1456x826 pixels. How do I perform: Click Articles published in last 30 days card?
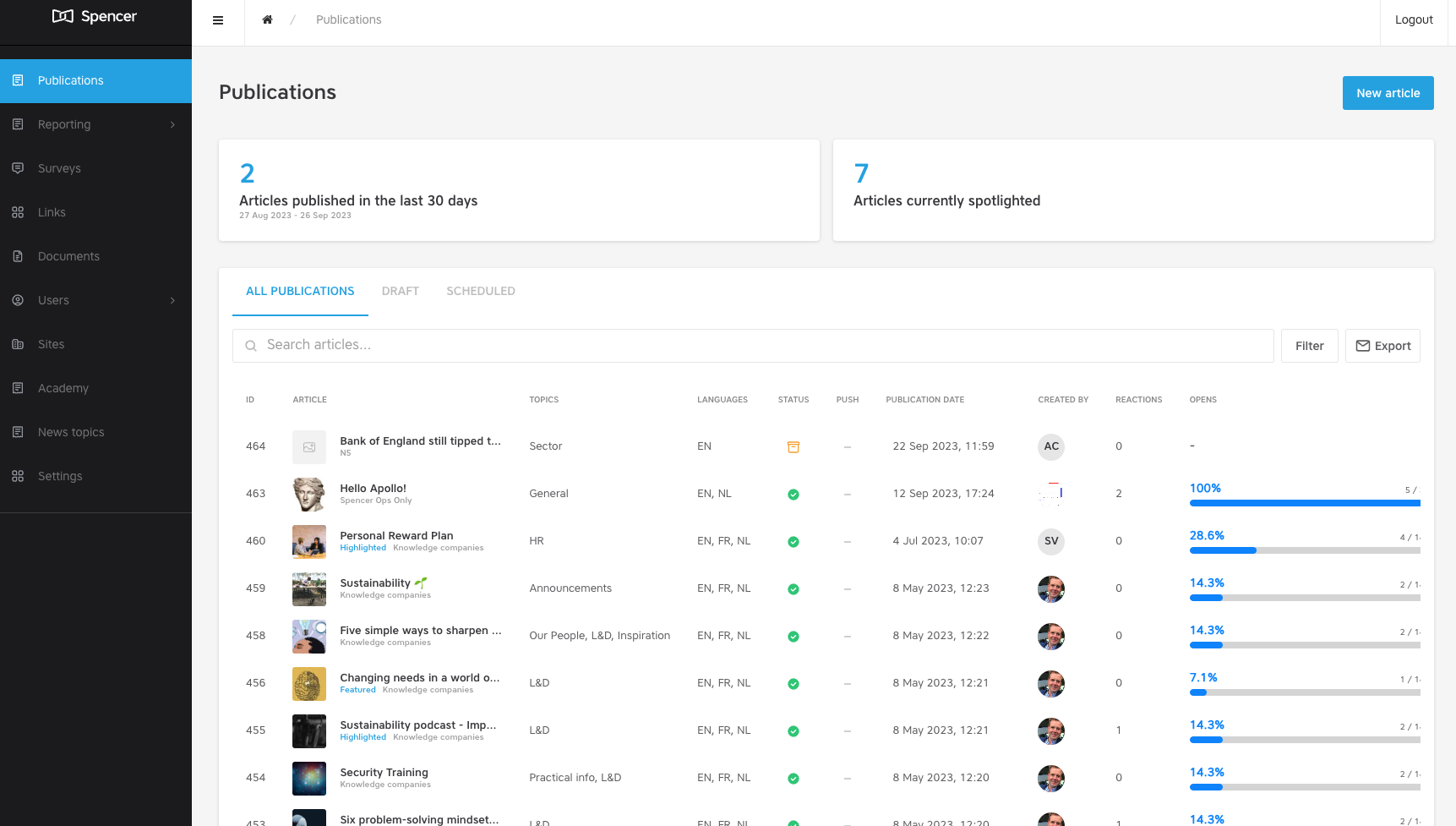click(519, 190)
